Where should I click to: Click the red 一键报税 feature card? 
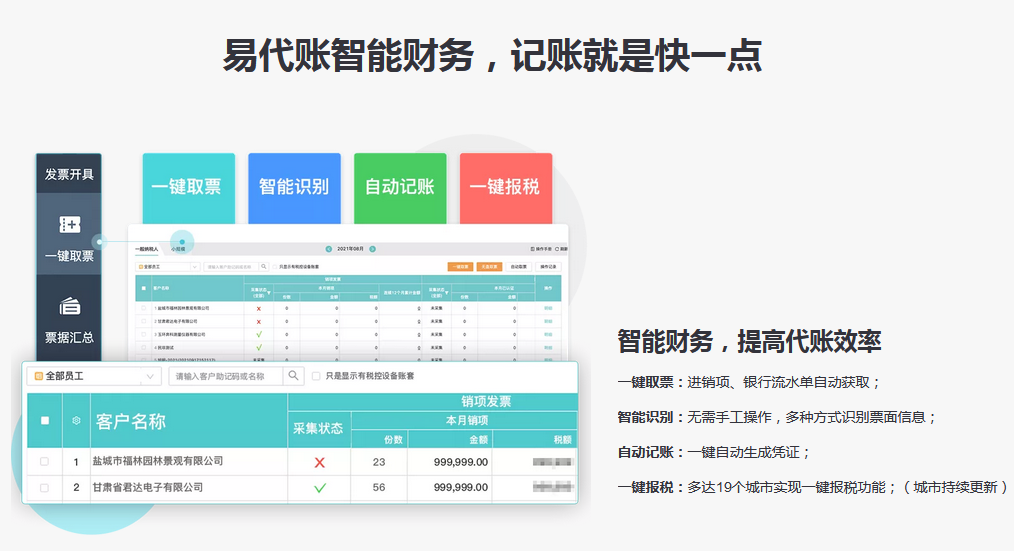pos(506,188)
